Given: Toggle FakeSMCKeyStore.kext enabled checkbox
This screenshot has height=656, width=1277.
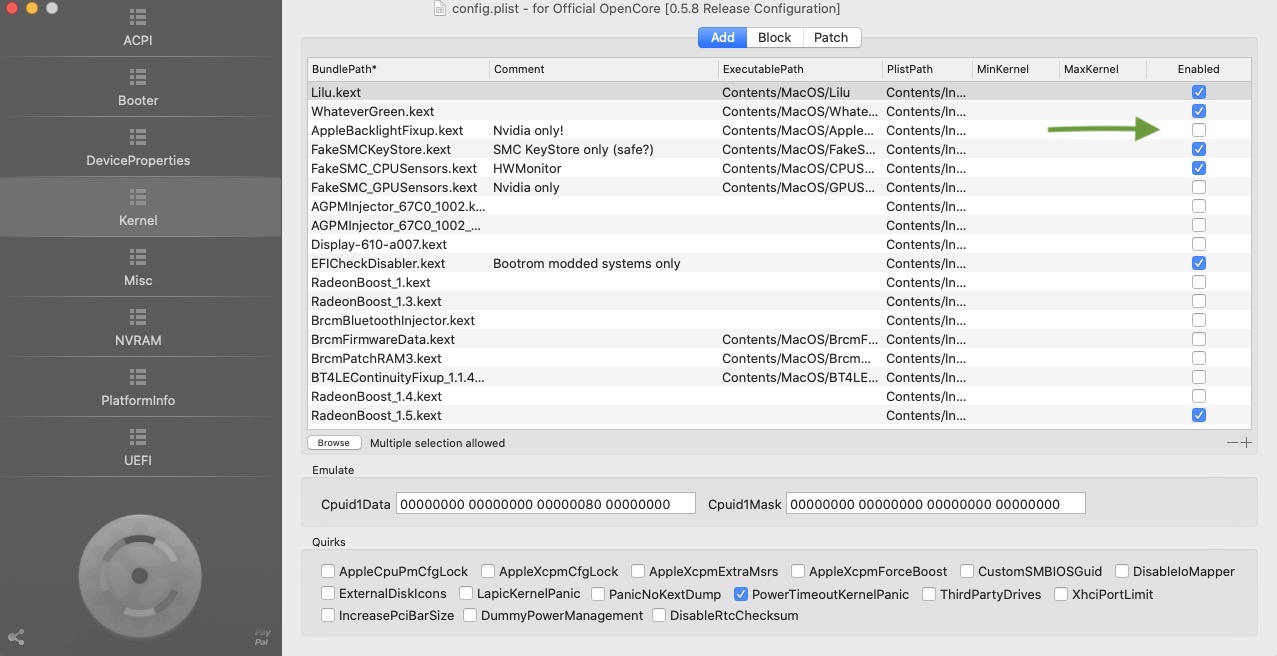Looking at the screenshot, I should [x=1199, y=149].
